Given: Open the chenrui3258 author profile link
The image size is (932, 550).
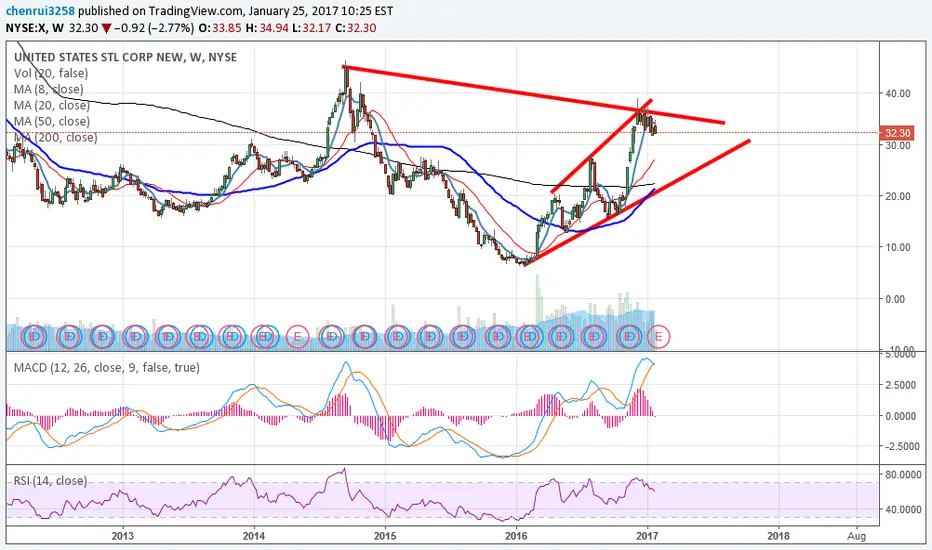Looking at the screenshot, I should (40, 11).
